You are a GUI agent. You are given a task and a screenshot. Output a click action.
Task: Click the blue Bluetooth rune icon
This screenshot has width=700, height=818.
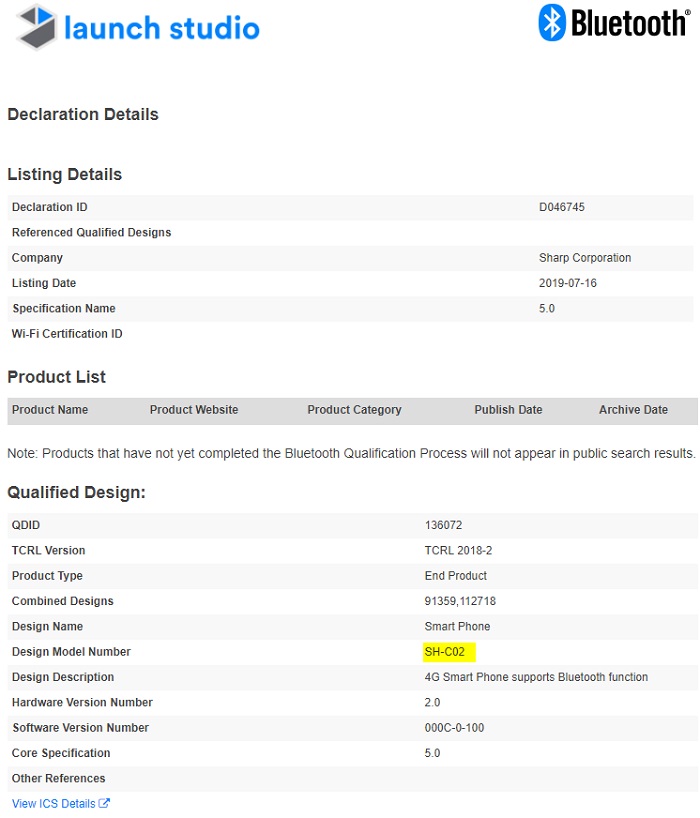click(x=552, y=23)
